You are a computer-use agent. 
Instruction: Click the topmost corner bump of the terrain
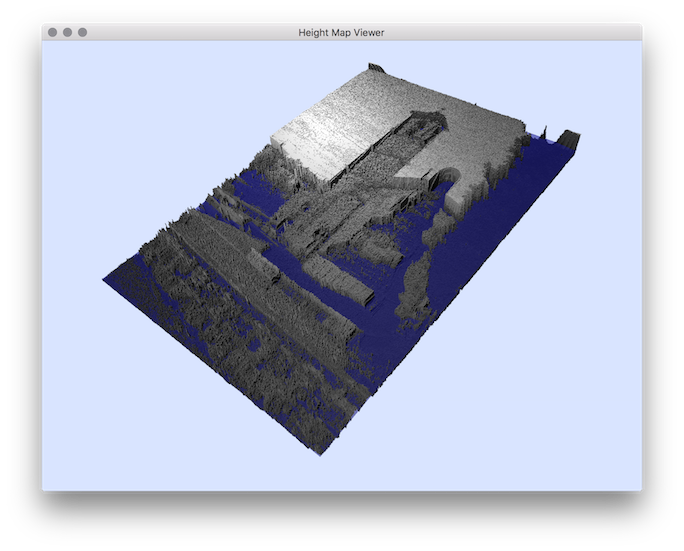pyautogui.click(x=376, y=68)
